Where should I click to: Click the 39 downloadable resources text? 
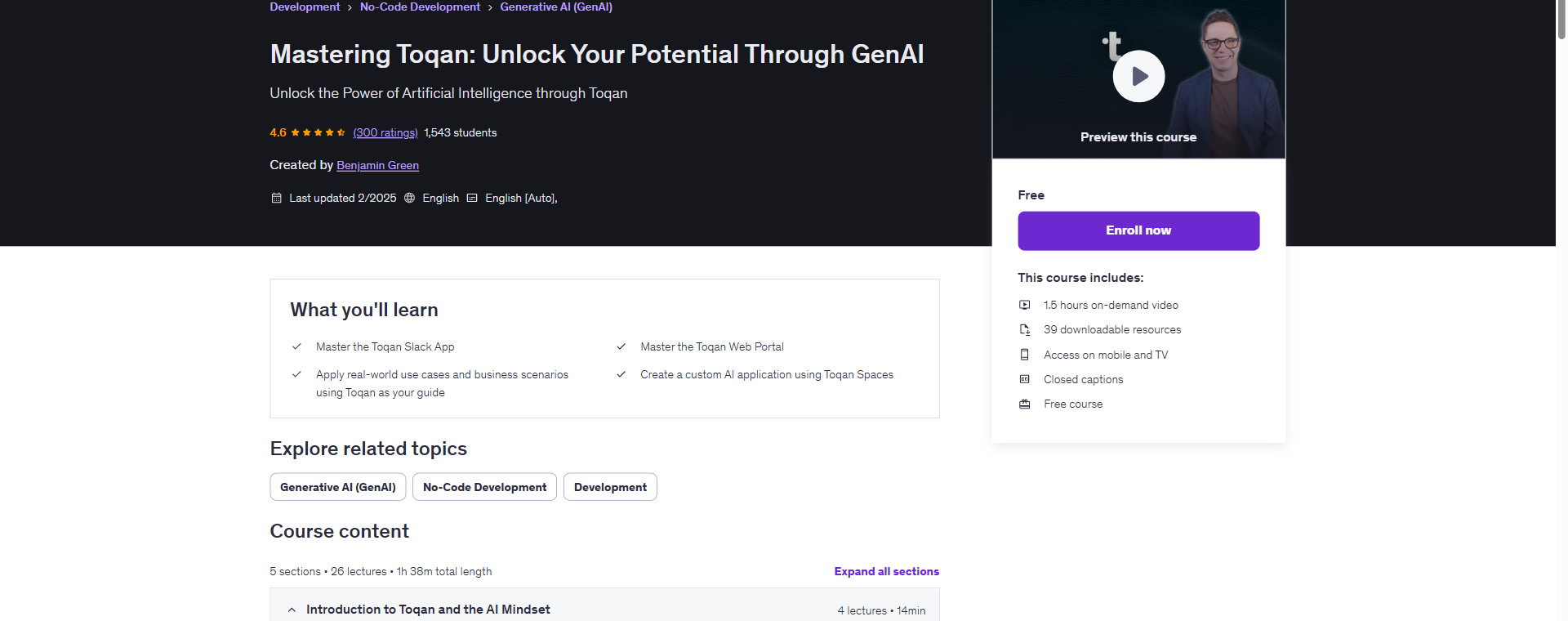coord(1112,329)
